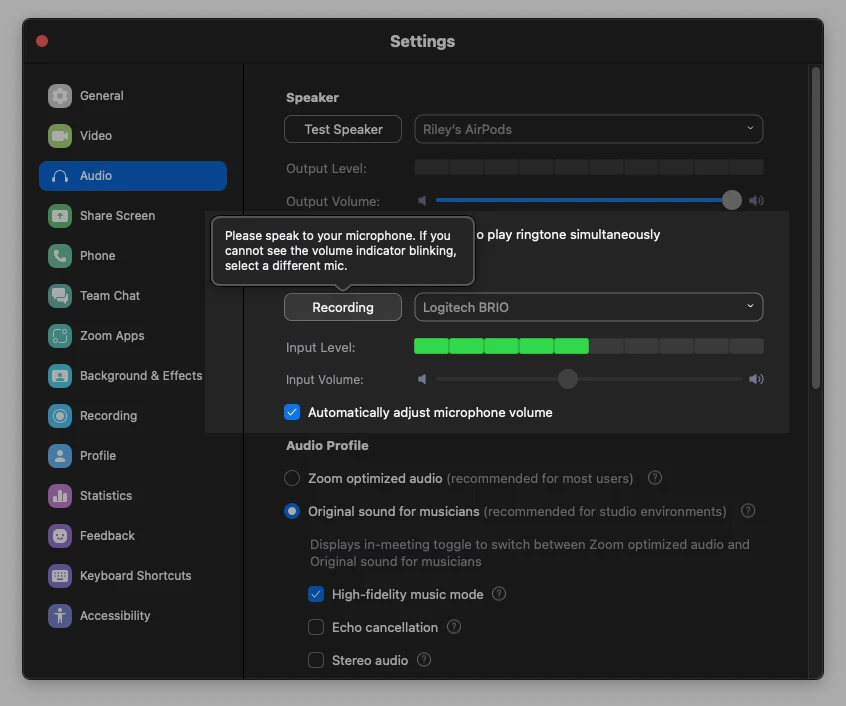Click the settings vertical scrollbar

pos(816,228)
